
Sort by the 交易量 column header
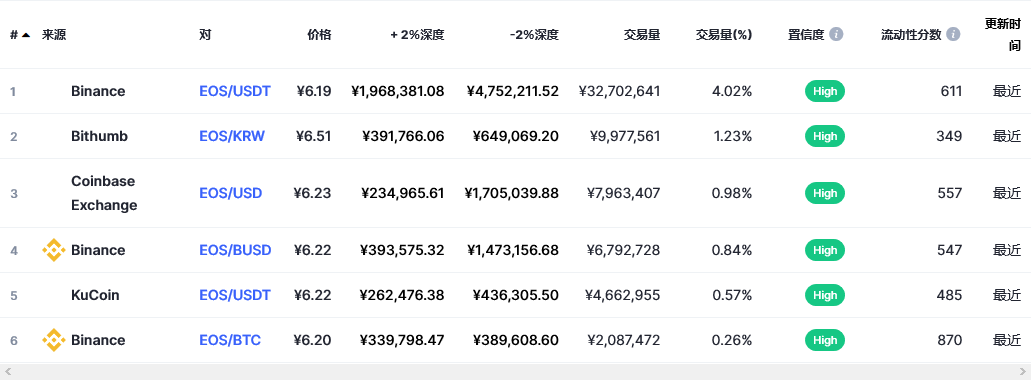642,35
